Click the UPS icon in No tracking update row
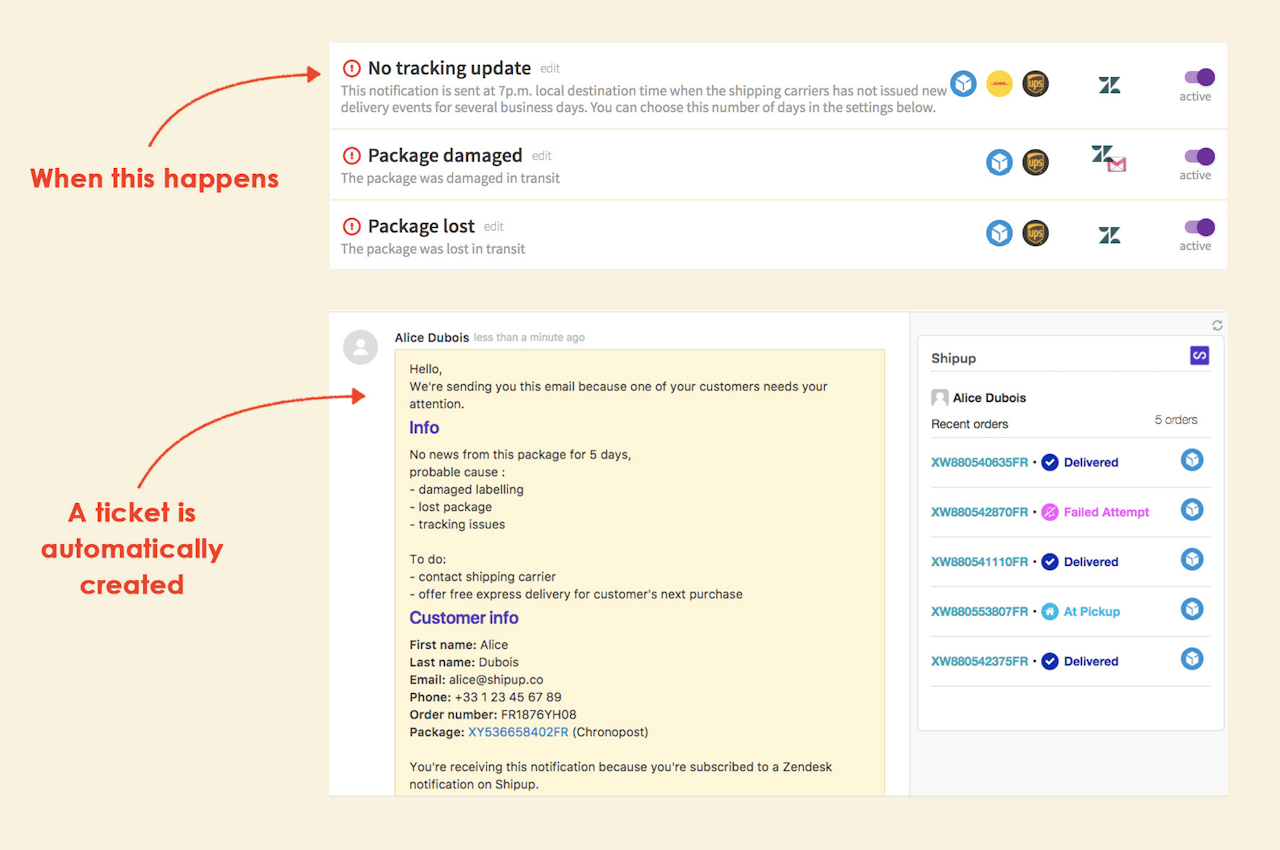Image resolution: width=1280 pixels, height=850 pixels. pos(1035,84)
